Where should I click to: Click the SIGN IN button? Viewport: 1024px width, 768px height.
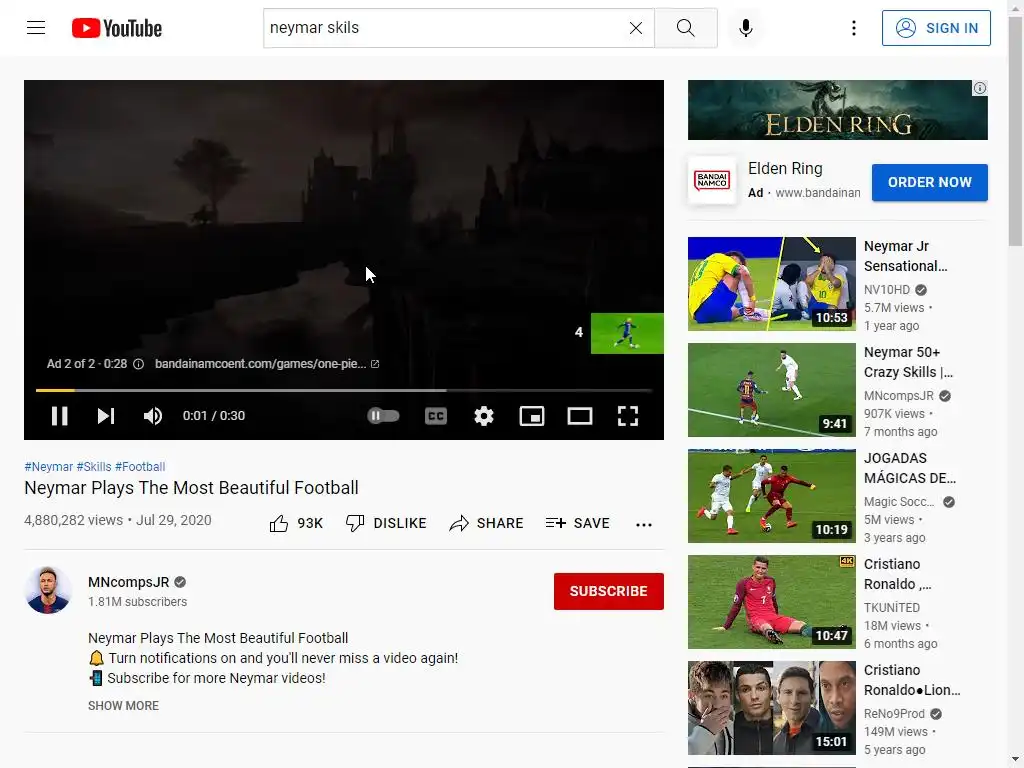(x=936, y=28)
